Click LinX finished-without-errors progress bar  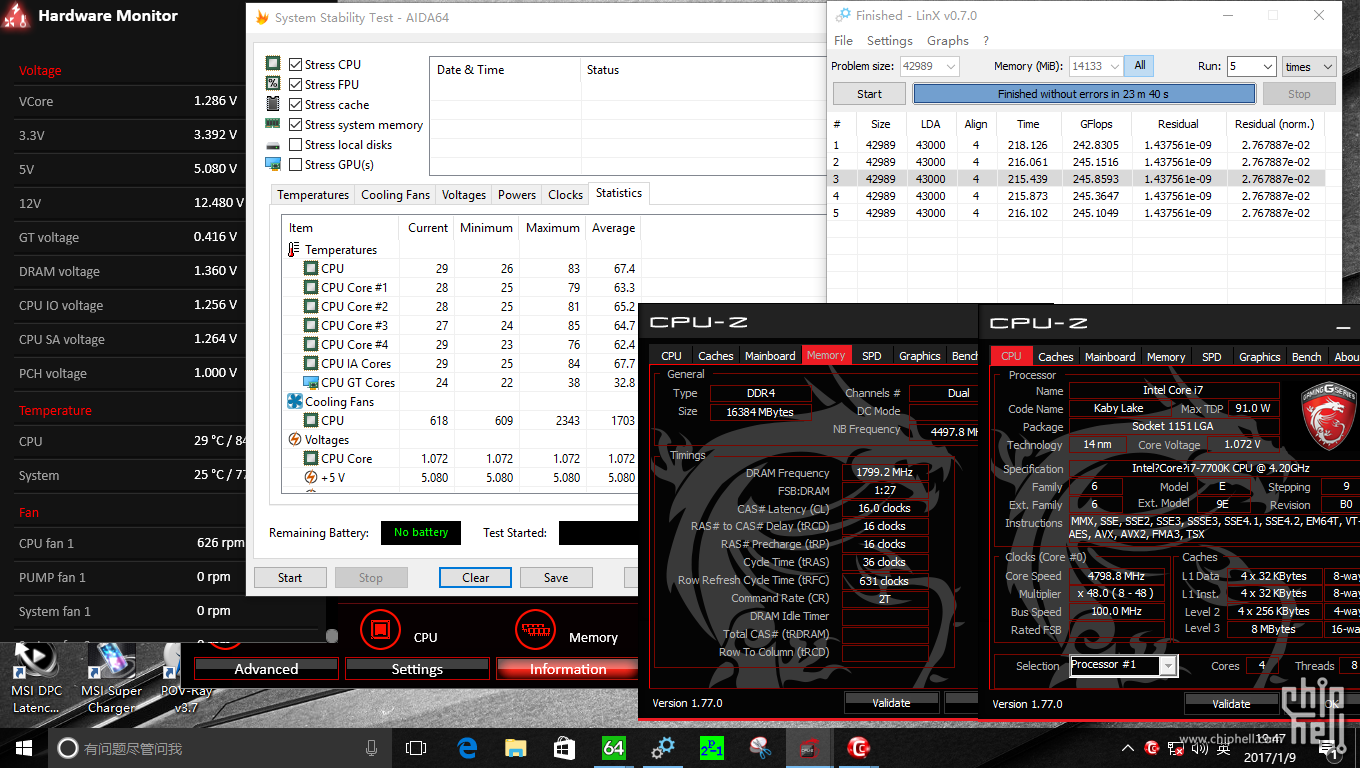1083,94
